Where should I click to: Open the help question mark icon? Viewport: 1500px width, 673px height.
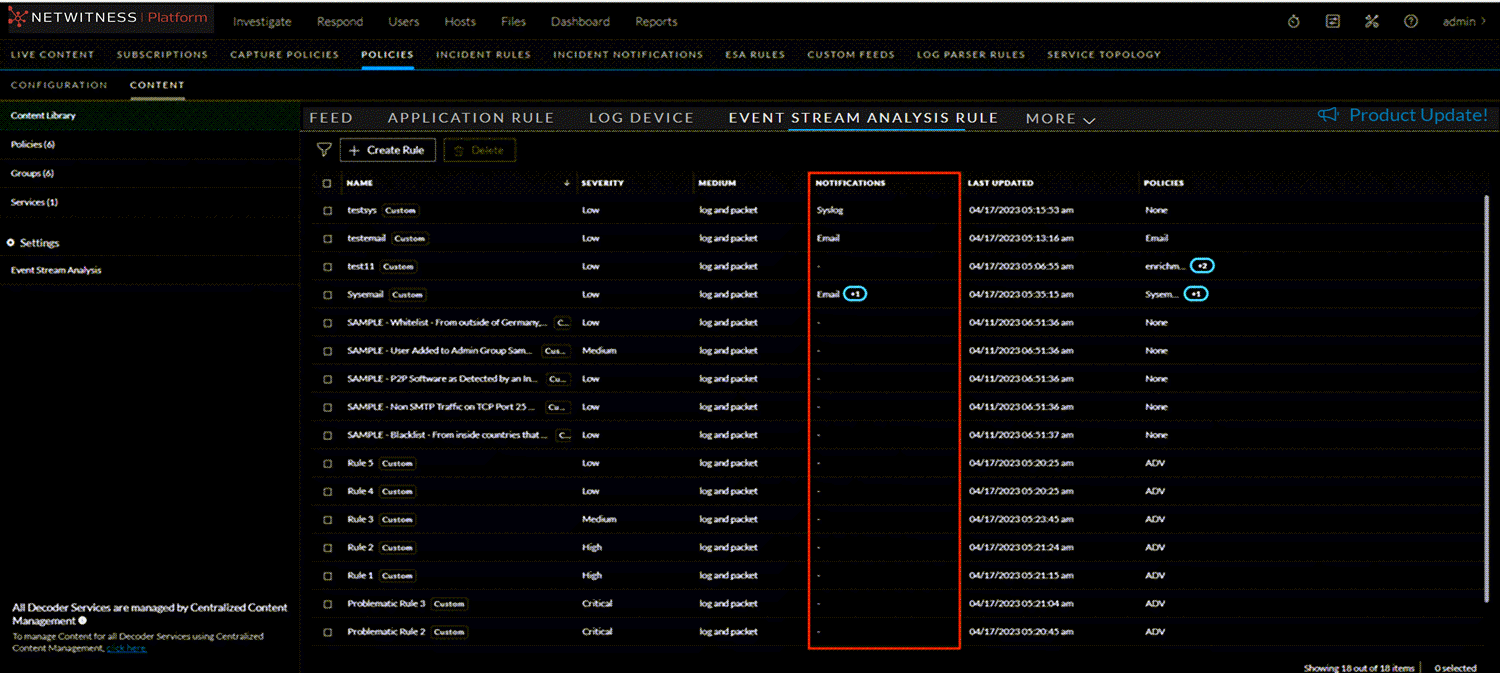pyautogui.click(x=1410, y=21)
